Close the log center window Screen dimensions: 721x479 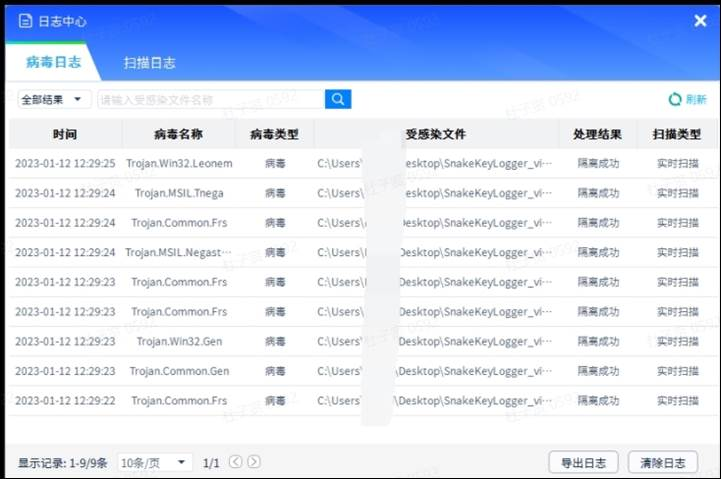700,20
